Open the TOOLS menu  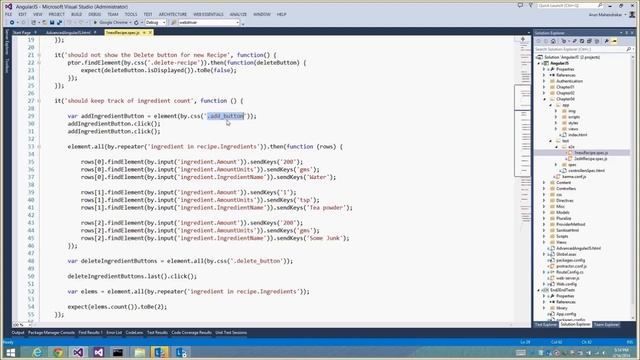pos(131,14)
